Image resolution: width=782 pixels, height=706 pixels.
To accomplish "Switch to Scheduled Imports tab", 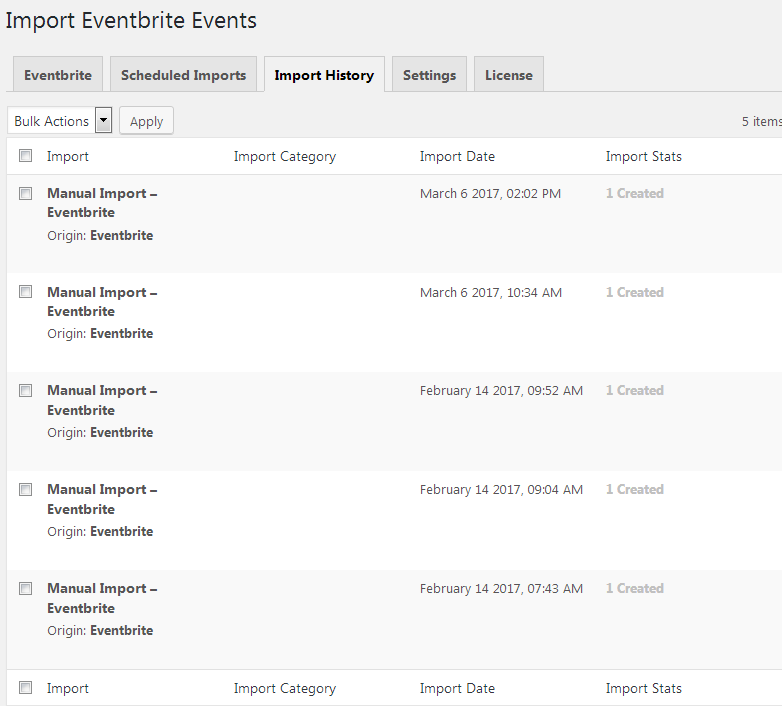I will 183,75.
